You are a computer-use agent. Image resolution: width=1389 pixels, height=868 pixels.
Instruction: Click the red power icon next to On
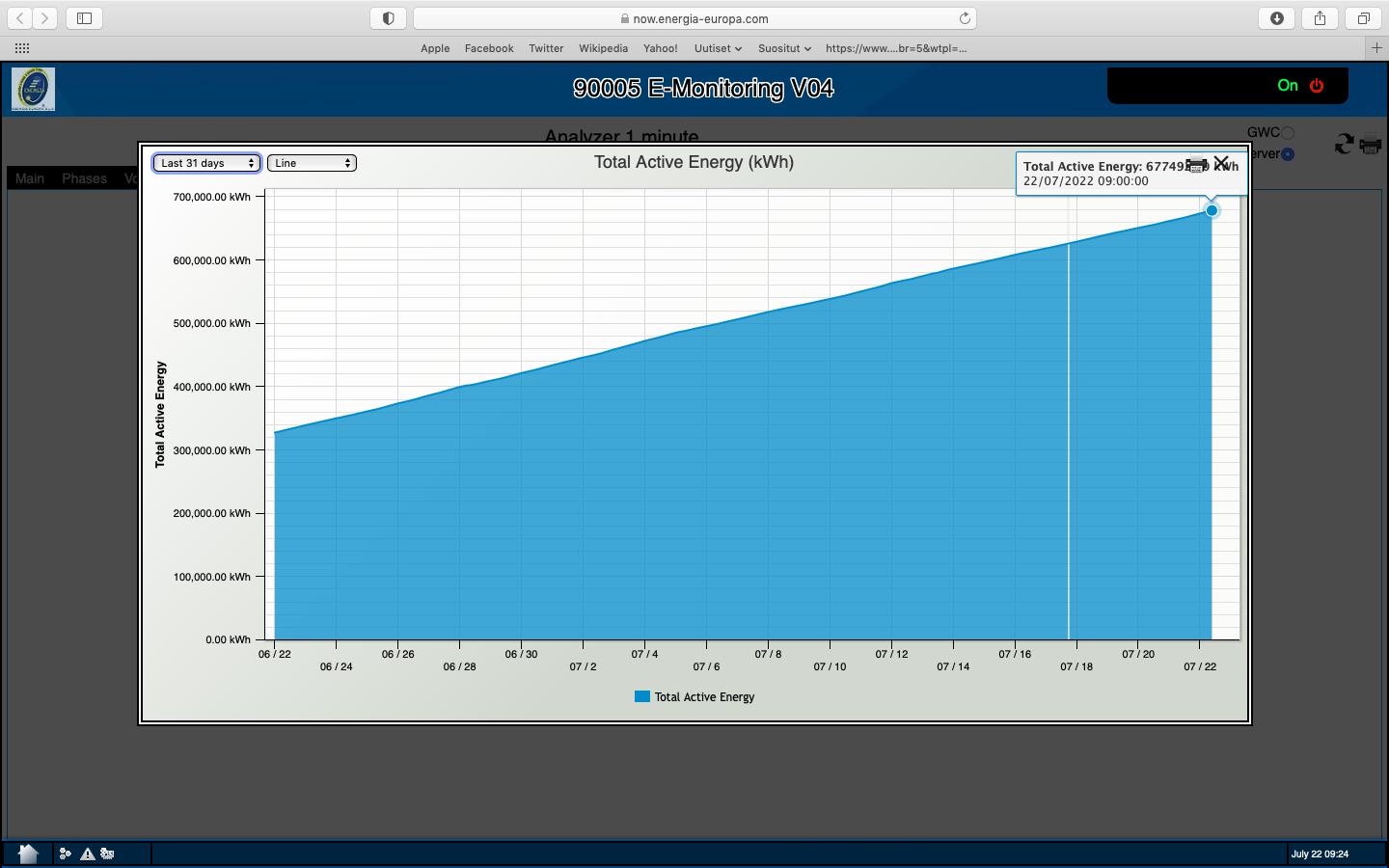coord(1317,86)
